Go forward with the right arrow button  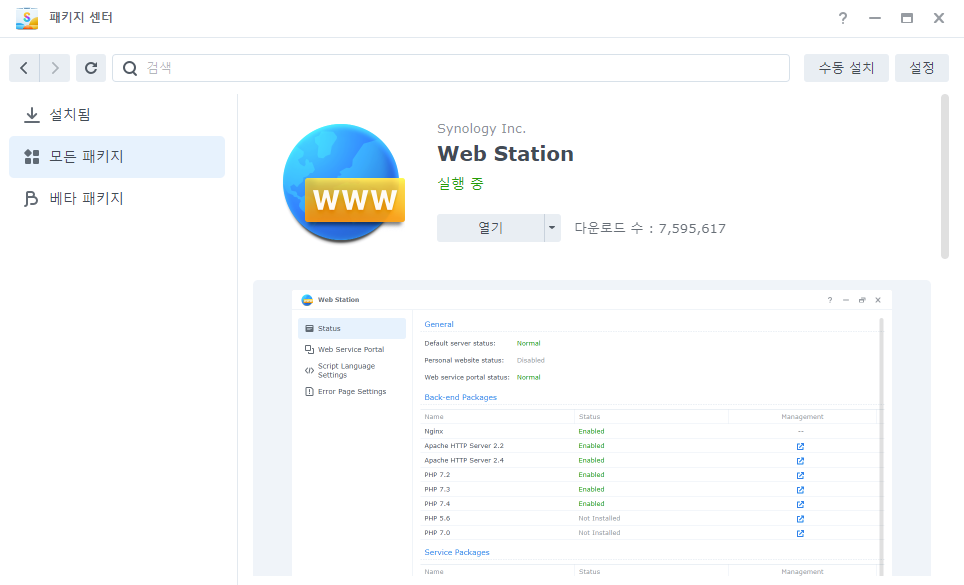tap(55, 68)
